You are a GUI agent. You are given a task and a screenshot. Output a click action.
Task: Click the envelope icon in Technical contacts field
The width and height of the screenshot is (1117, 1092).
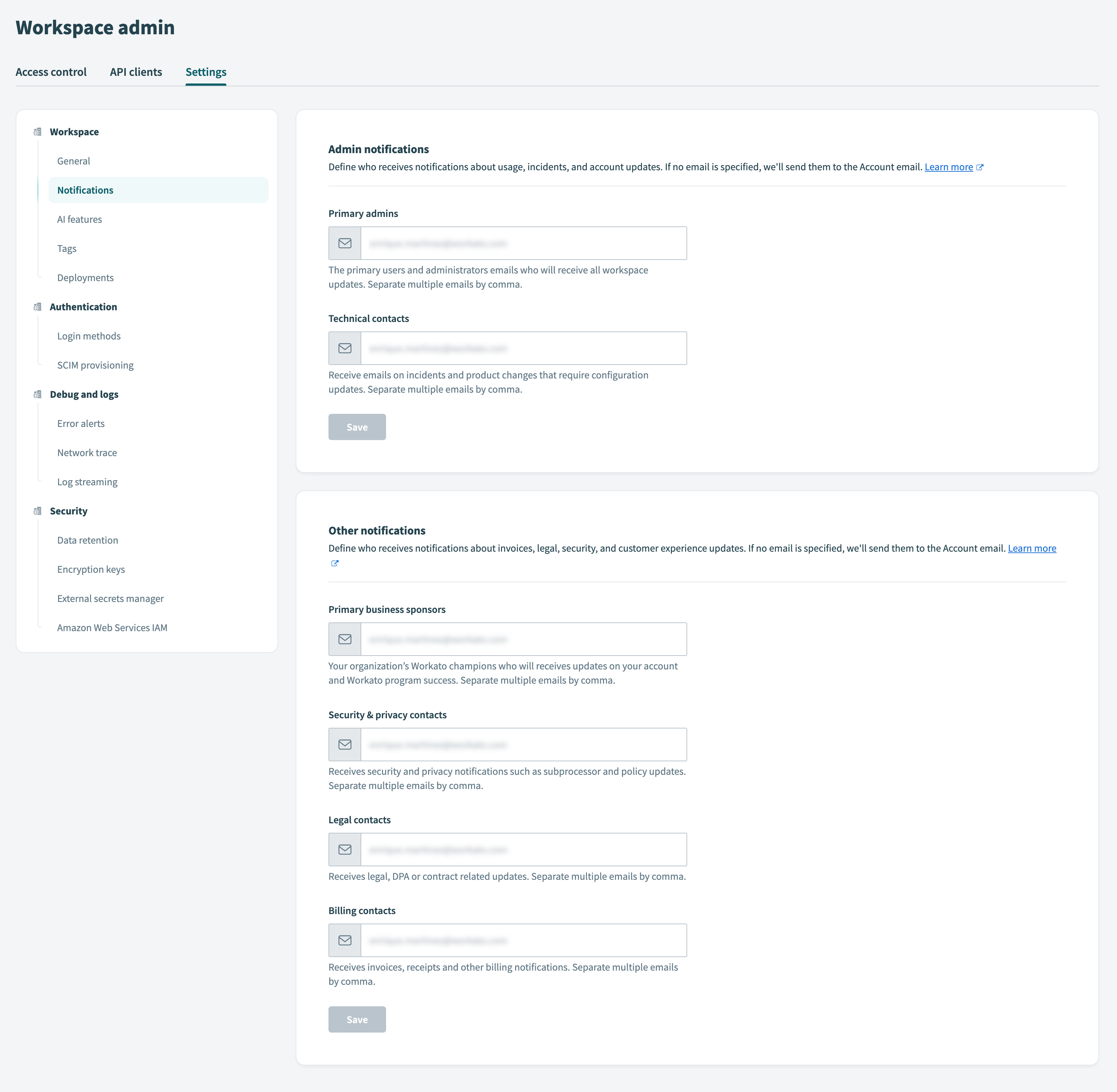(x=344, y=348)
